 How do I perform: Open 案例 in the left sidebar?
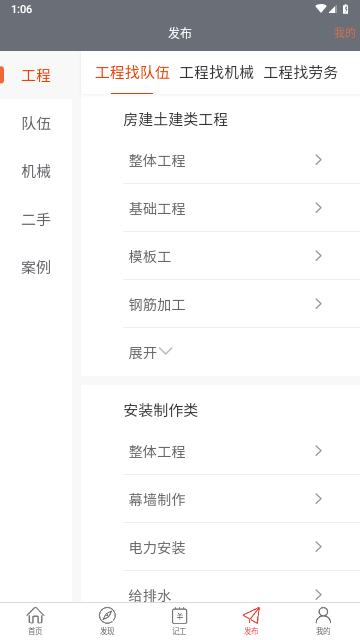point(36,267)
